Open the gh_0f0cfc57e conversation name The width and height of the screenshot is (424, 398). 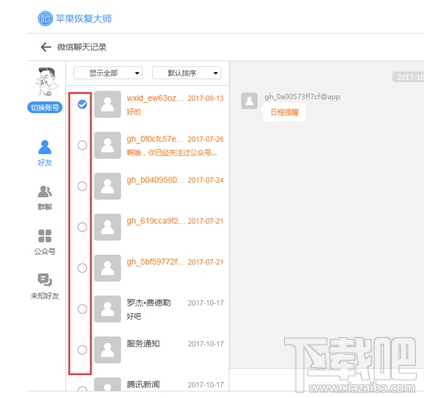155,139
